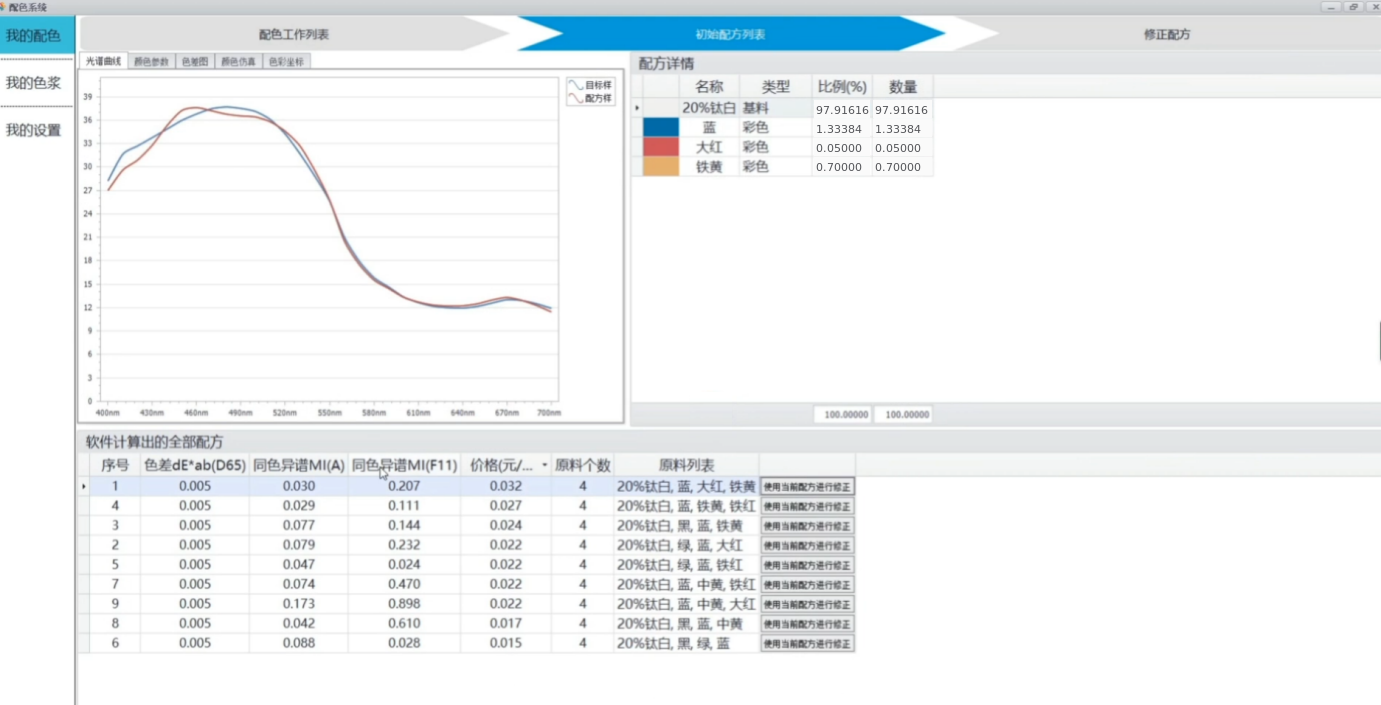
Task: Switch to the 光谱曲线 tab
Action: tap(103, 61)
